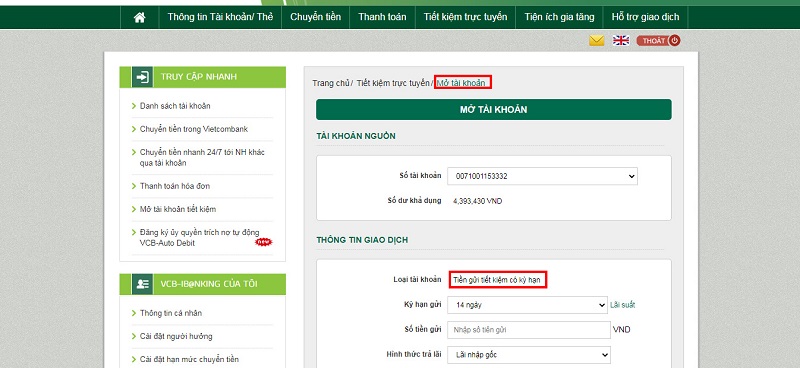Click the arrow beside Danh sách tài khoản
Image resolution: width=800 pixels, height=368 pixels.
coord(134,106)
